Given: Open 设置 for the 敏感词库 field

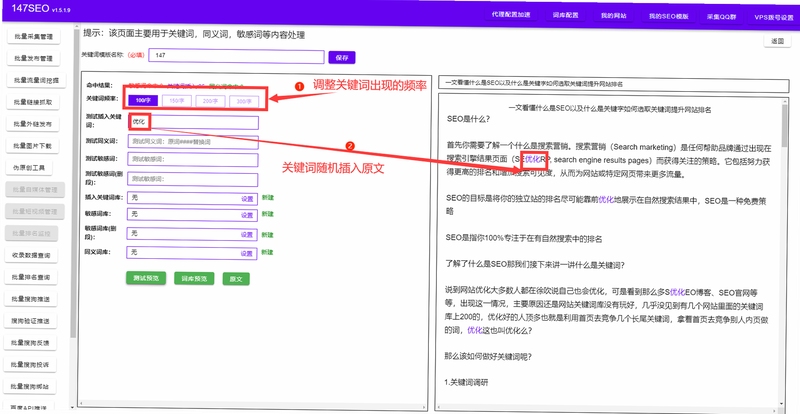Looking at the screenshot, I should (x=247, y=215).
